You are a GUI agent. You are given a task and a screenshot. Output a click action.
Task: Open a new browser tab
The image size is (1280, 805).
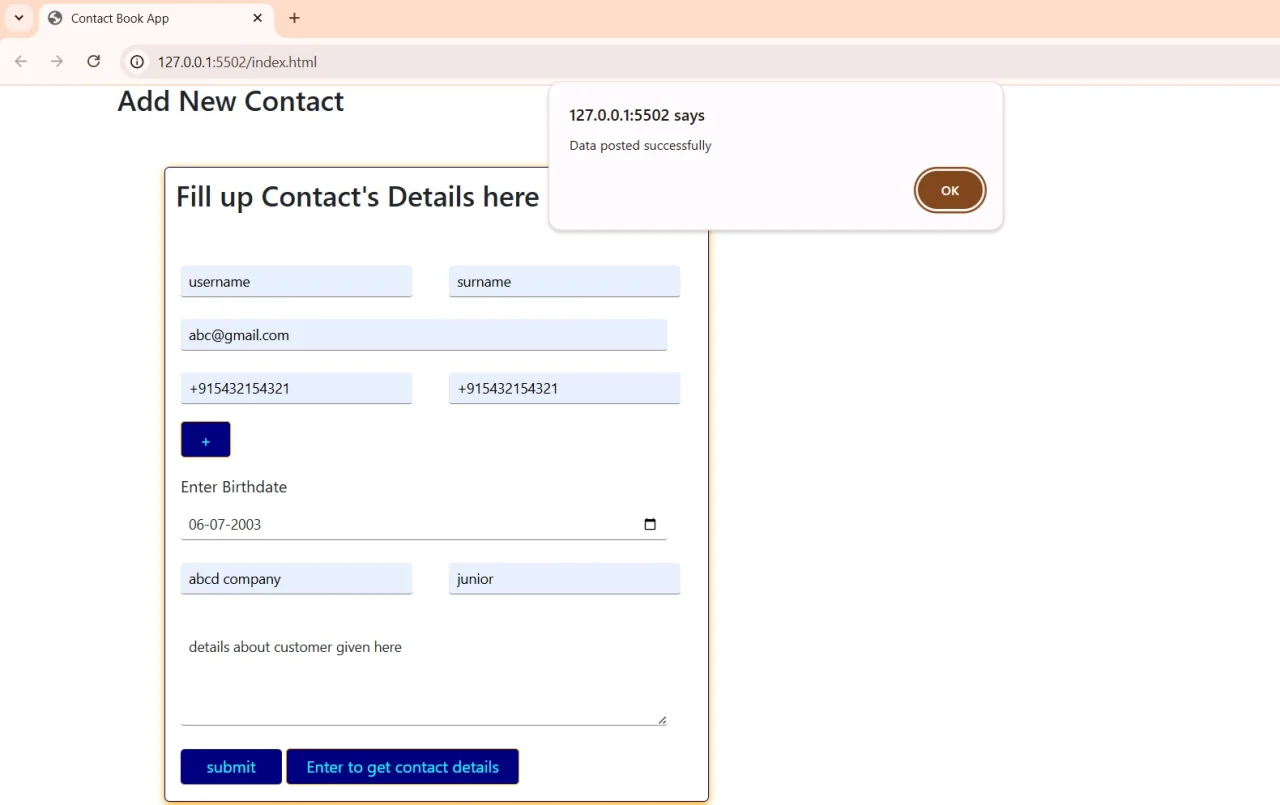pos(294,18)
